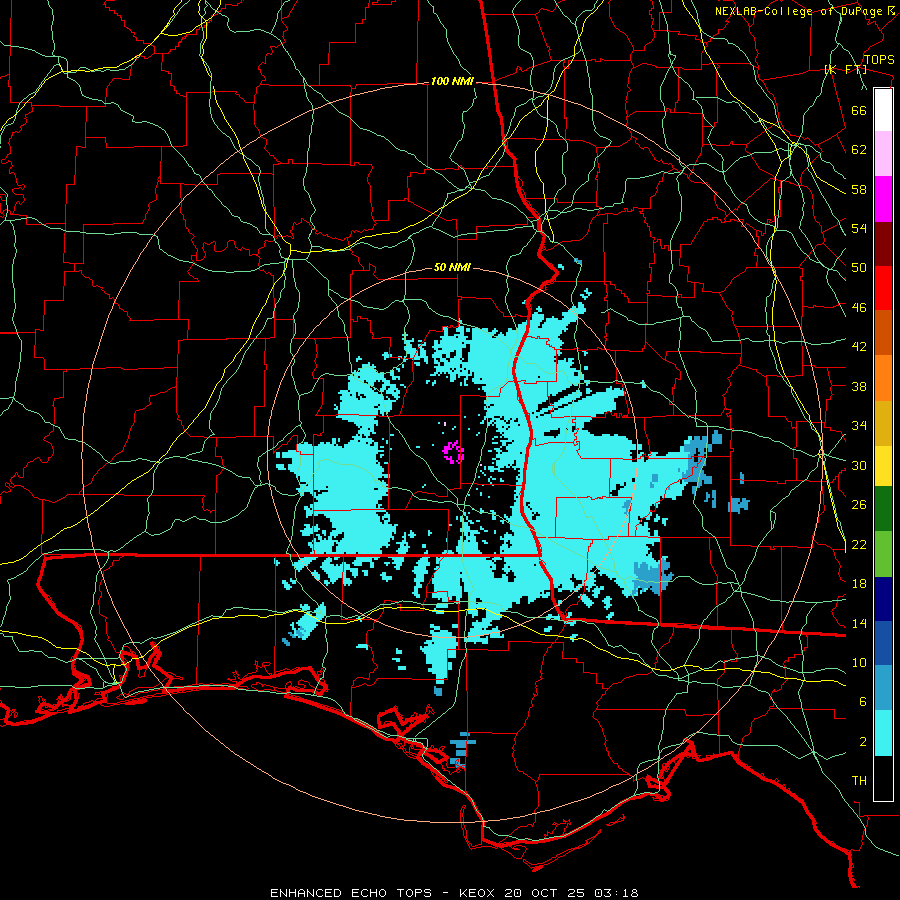Image resolution: width=900 pixels, height=900 pixels.
Task: Click the magenta radar site marker at center
Action: (453, 452)
